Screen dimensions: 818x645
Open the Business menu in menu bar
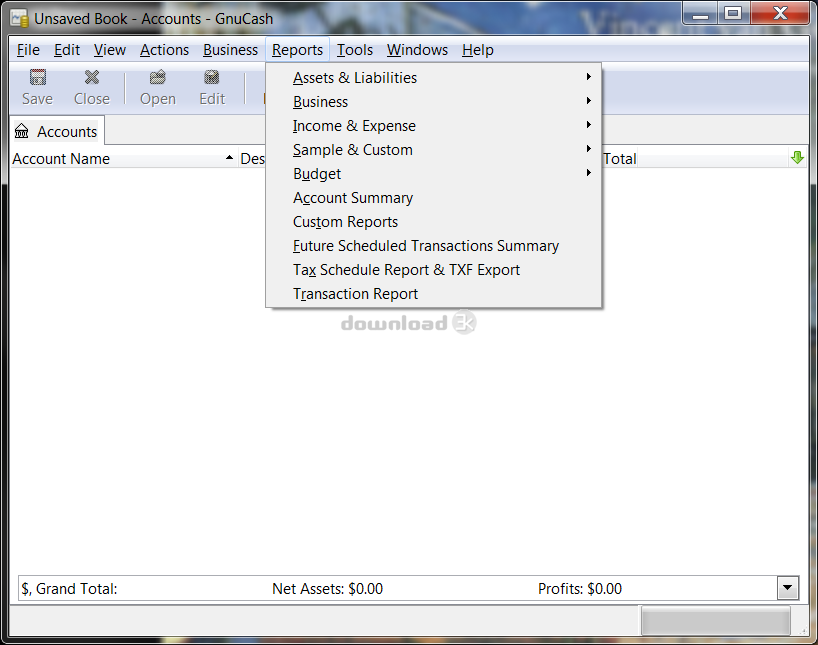click(x=230, y=50)
